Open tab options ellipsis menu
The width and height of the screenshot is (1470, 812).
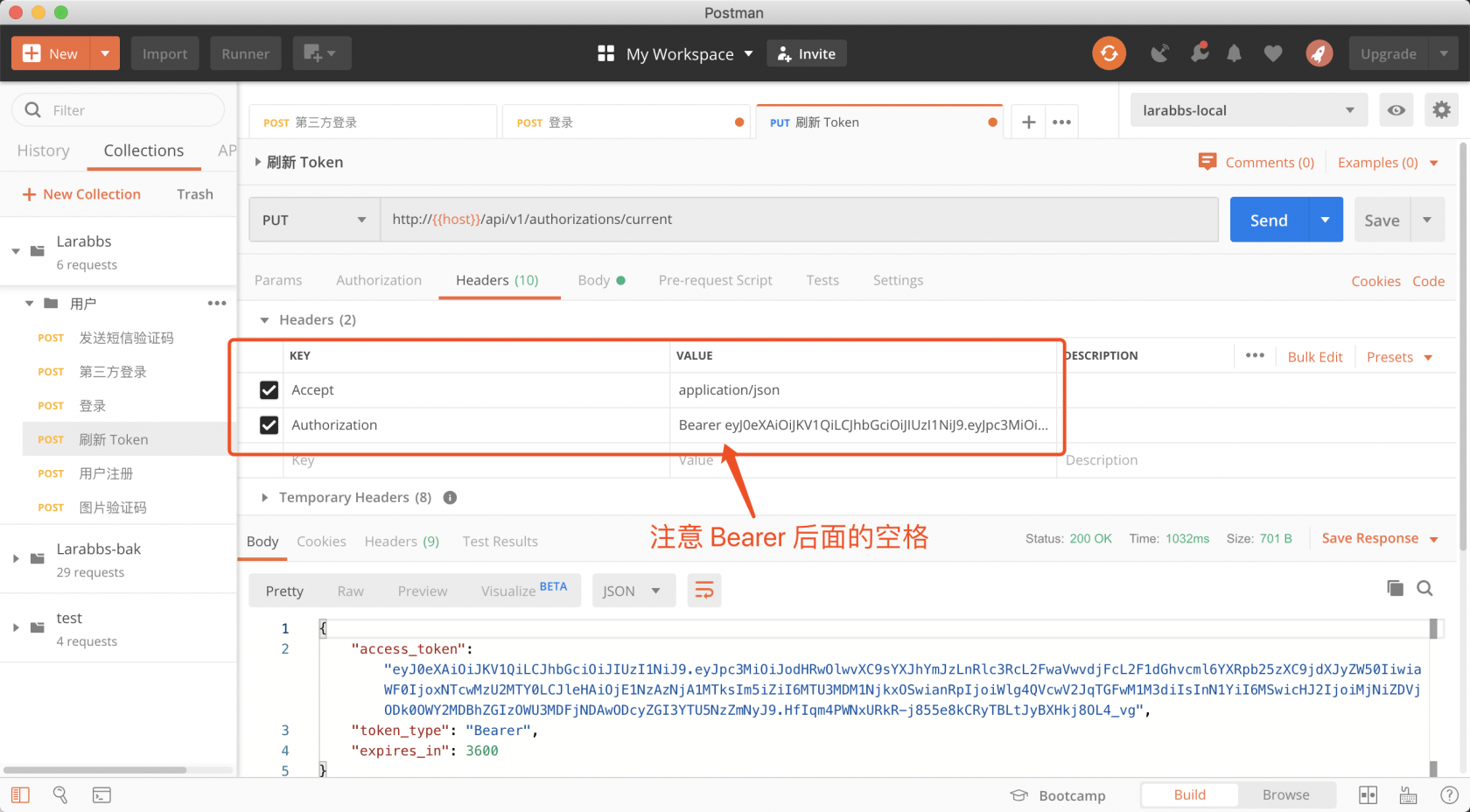click(x=1061, y=122)
